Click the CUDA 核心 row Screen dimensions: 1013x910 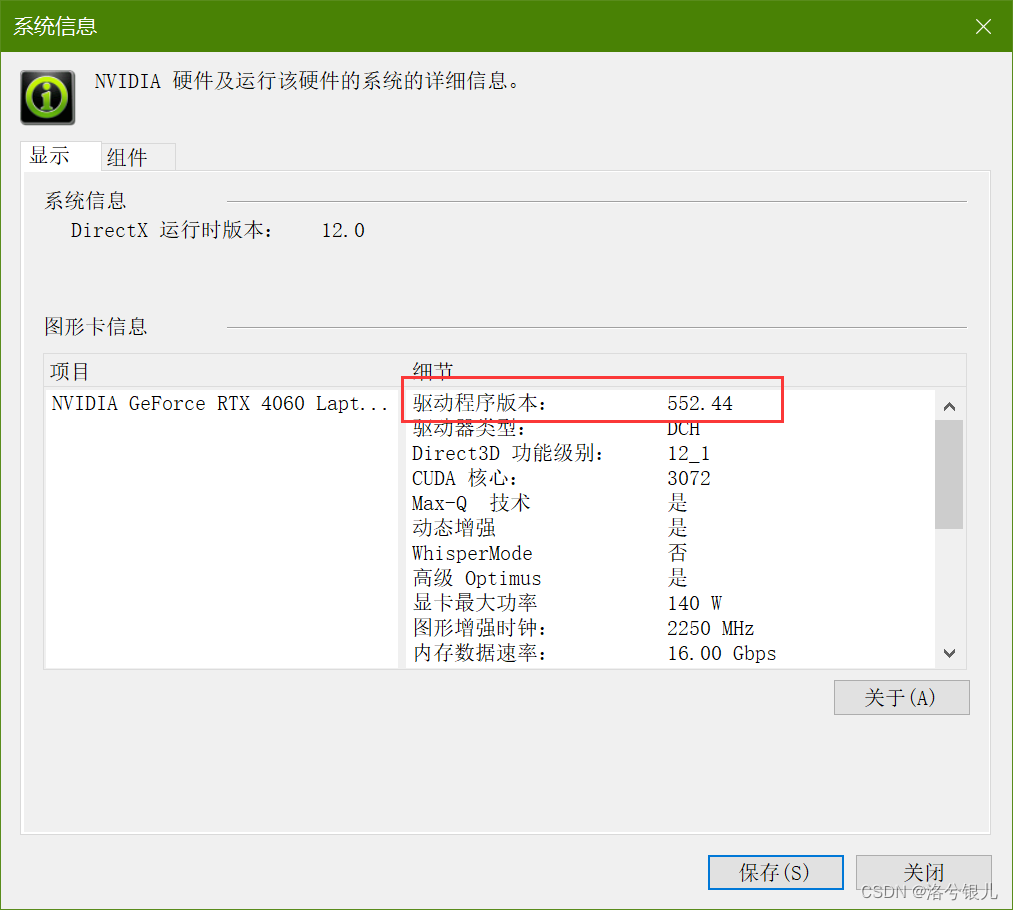672,479
